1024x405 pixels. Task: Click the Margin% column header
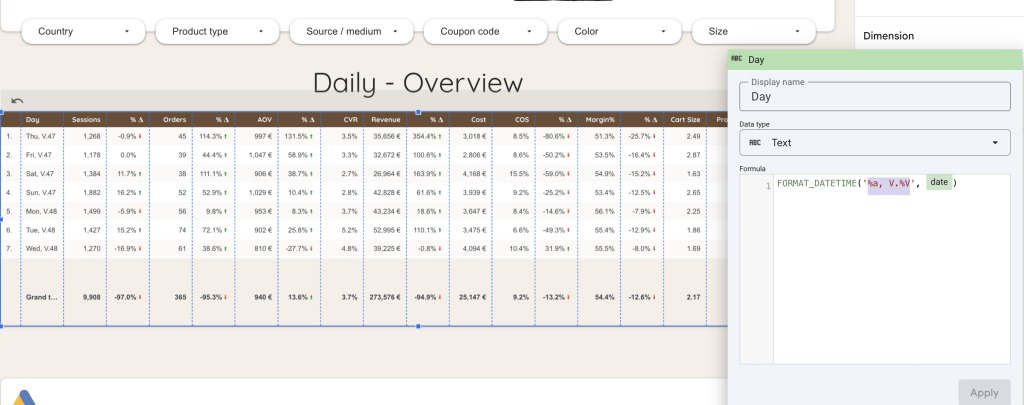pyautogui.click(x=601, y=119)
